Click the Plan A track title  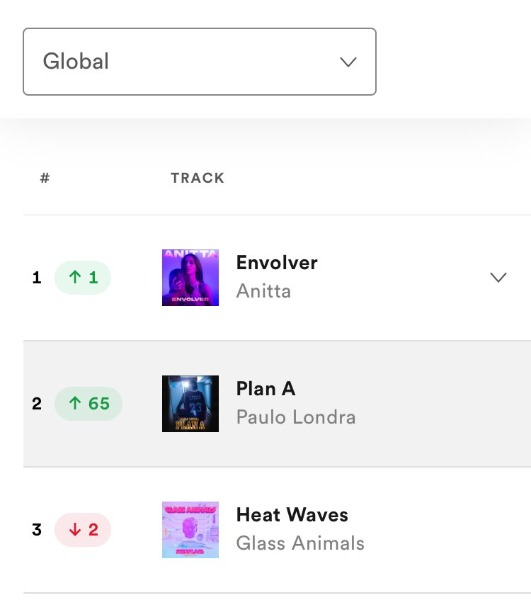pos(266,389)
